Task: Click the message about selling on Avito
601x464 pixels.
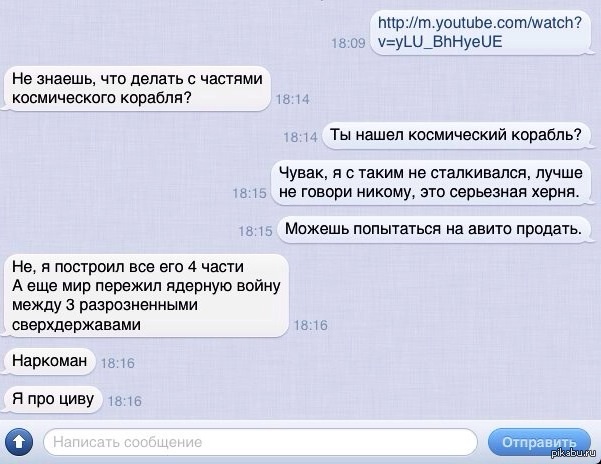Action: point(433,229)
